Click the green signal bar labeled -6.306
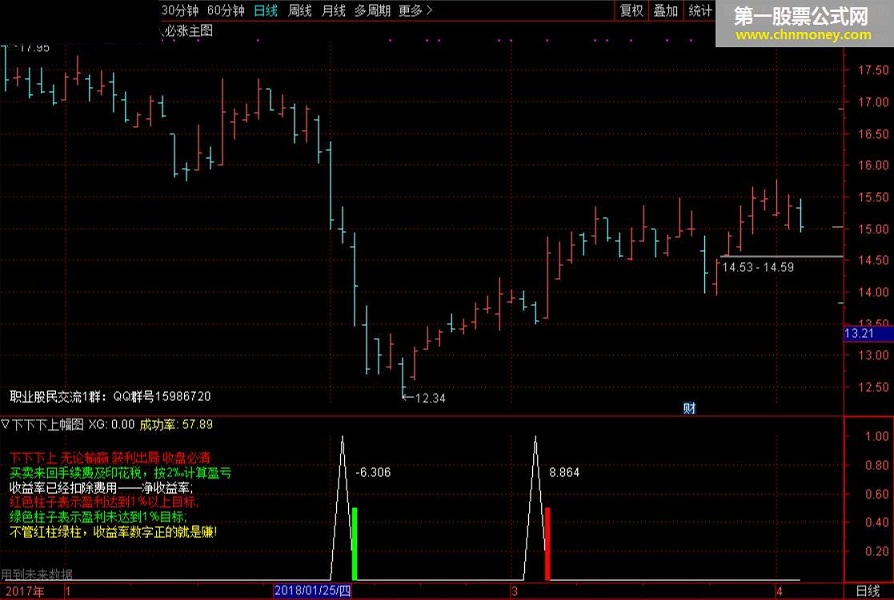Viewport: 894px width, 600px height. (355, 544)
